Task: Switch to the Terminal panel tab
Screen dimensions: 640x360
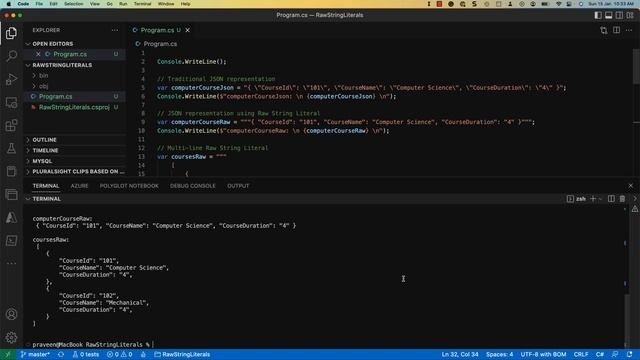Action: point(46,186)
